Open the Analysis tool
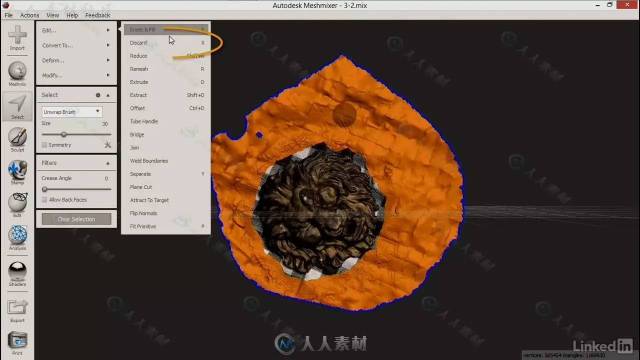 pyautogui.click(x=17, y=238)
